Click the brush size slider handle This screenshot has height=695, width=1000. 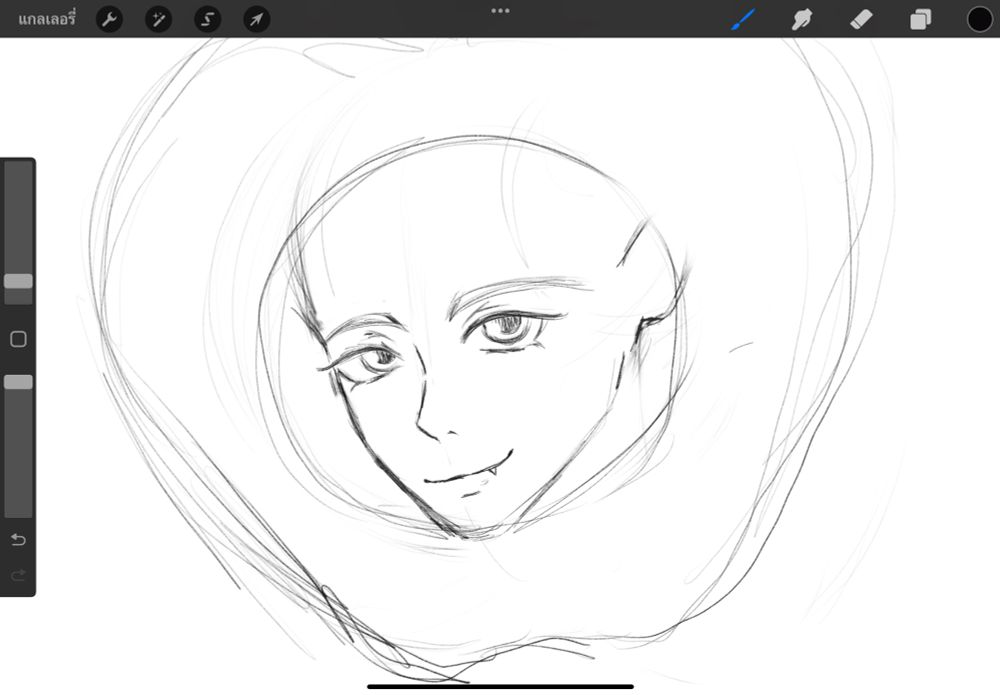tap(18, 281)
